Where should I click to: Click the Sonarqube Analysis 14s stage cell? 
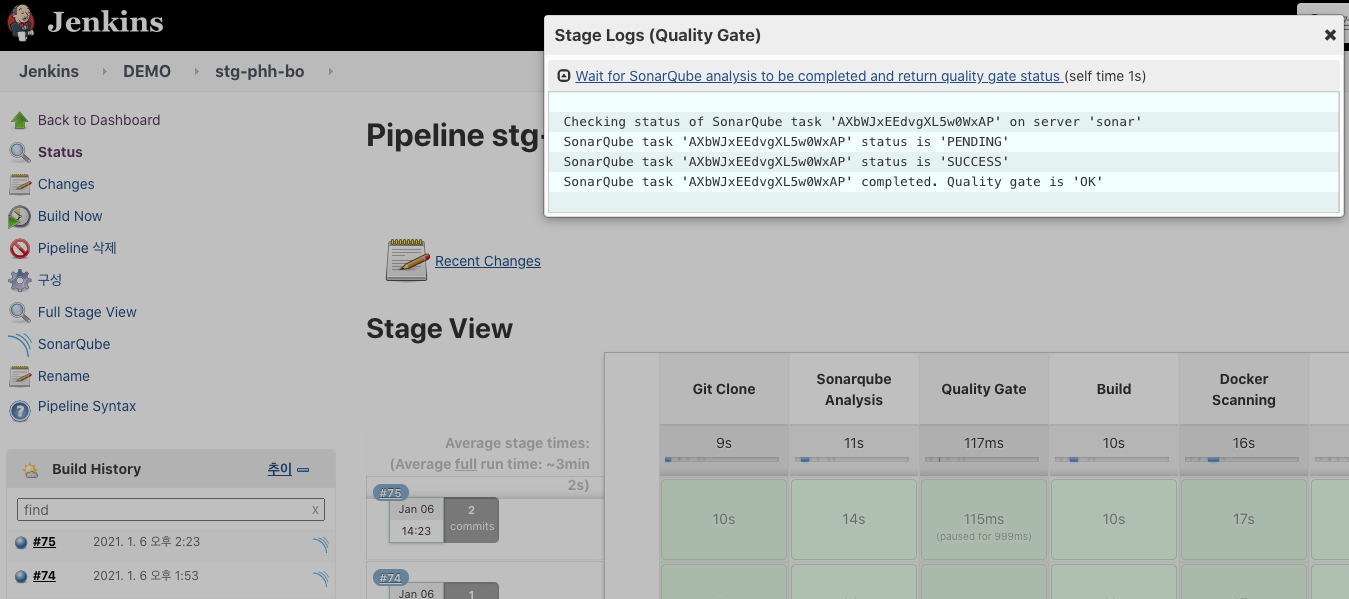tap(854, 519)
